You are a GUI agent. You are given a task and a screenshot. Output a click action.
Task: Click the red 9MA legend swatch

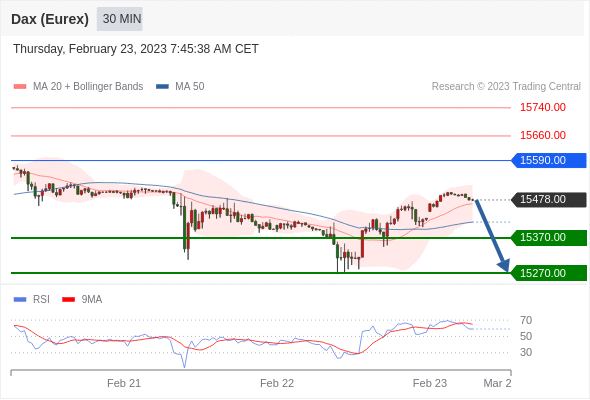coord(68,300)
